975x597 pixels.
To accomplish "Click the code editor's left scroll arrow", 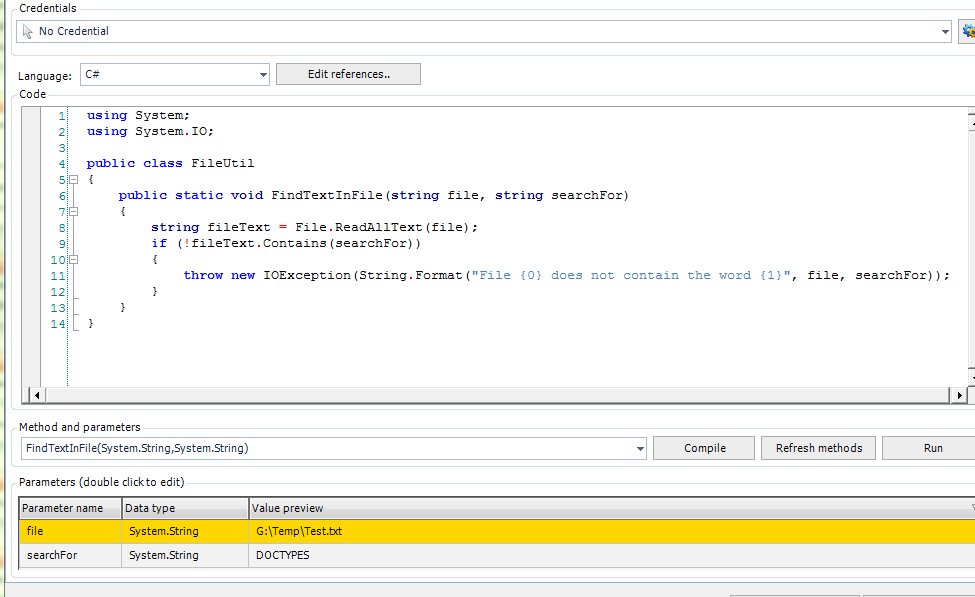I will click(37, 396).
